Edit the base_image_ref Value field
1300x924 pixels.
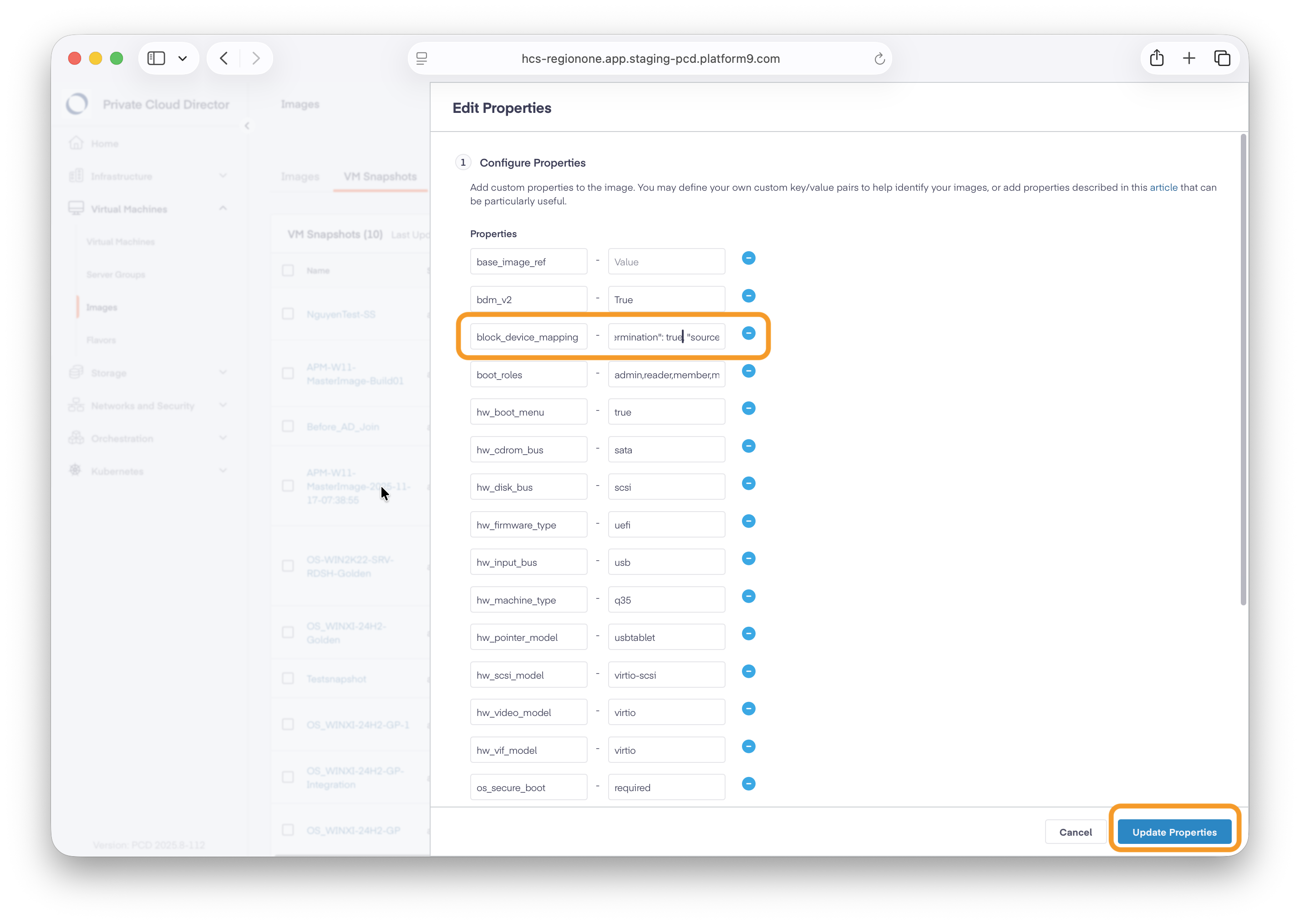click(666, 262)
